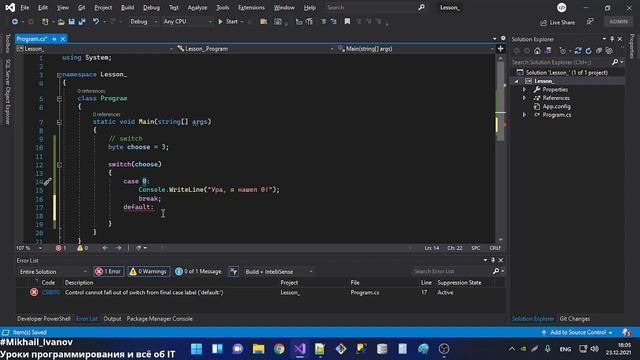640x360 pixels.
Task: Click the bookmark icon in the toolbar
Action: [x=347, y=22]
